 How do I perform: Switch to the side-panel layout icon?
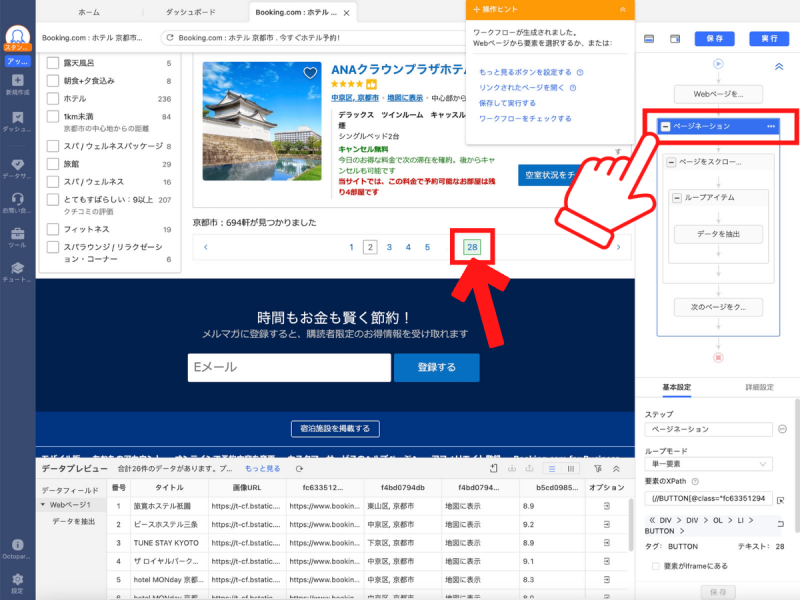(x=675, y=39)
